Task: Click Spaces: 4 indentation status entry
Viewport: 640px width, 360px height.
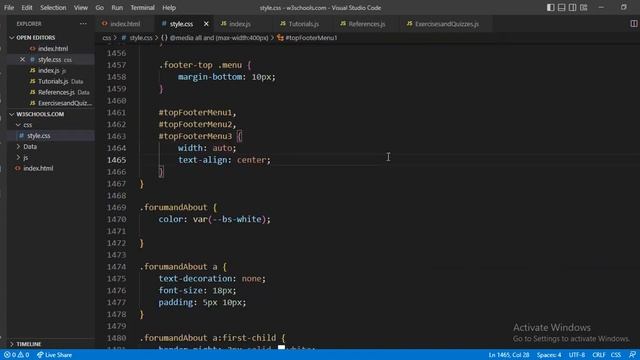Action: pos(549,355)
